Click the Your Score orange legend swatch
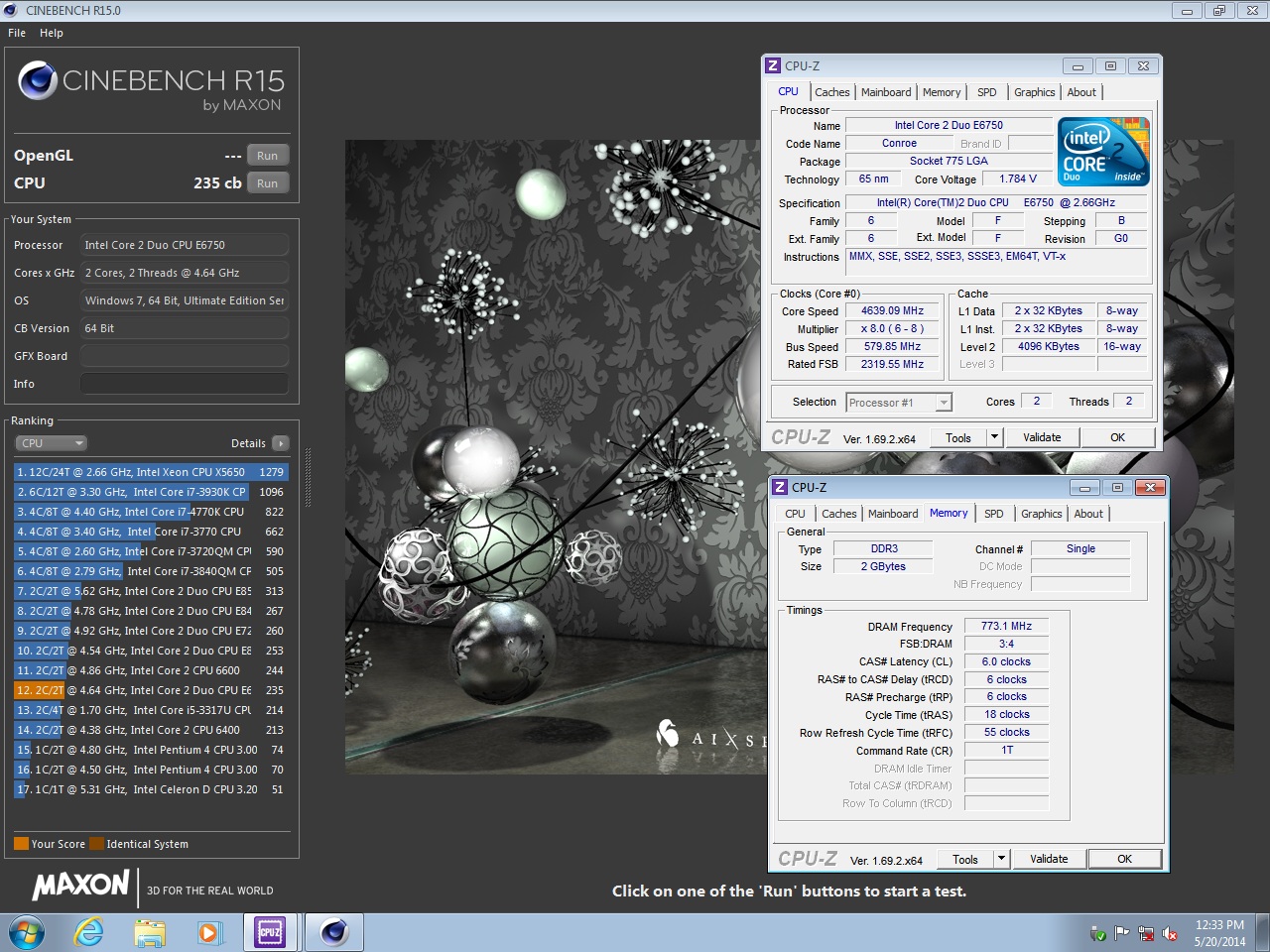 21,844
